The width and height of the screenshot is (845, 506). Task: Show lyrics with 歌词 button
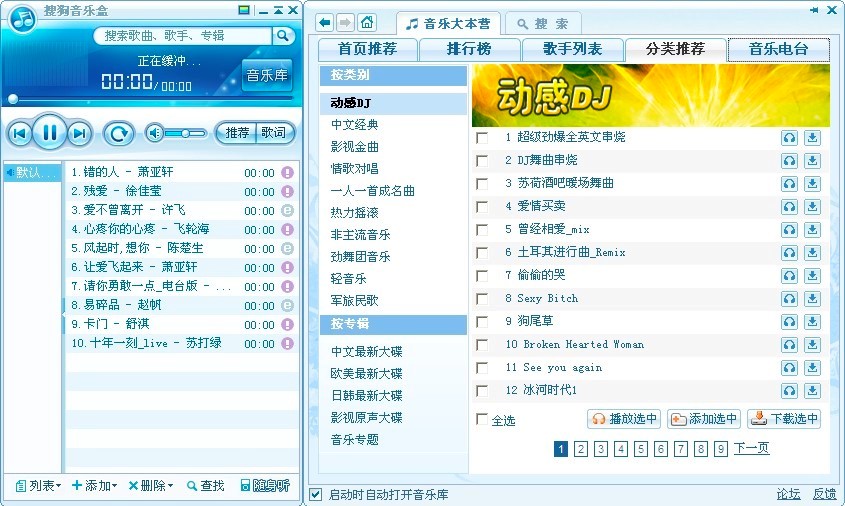click(274, 133)
